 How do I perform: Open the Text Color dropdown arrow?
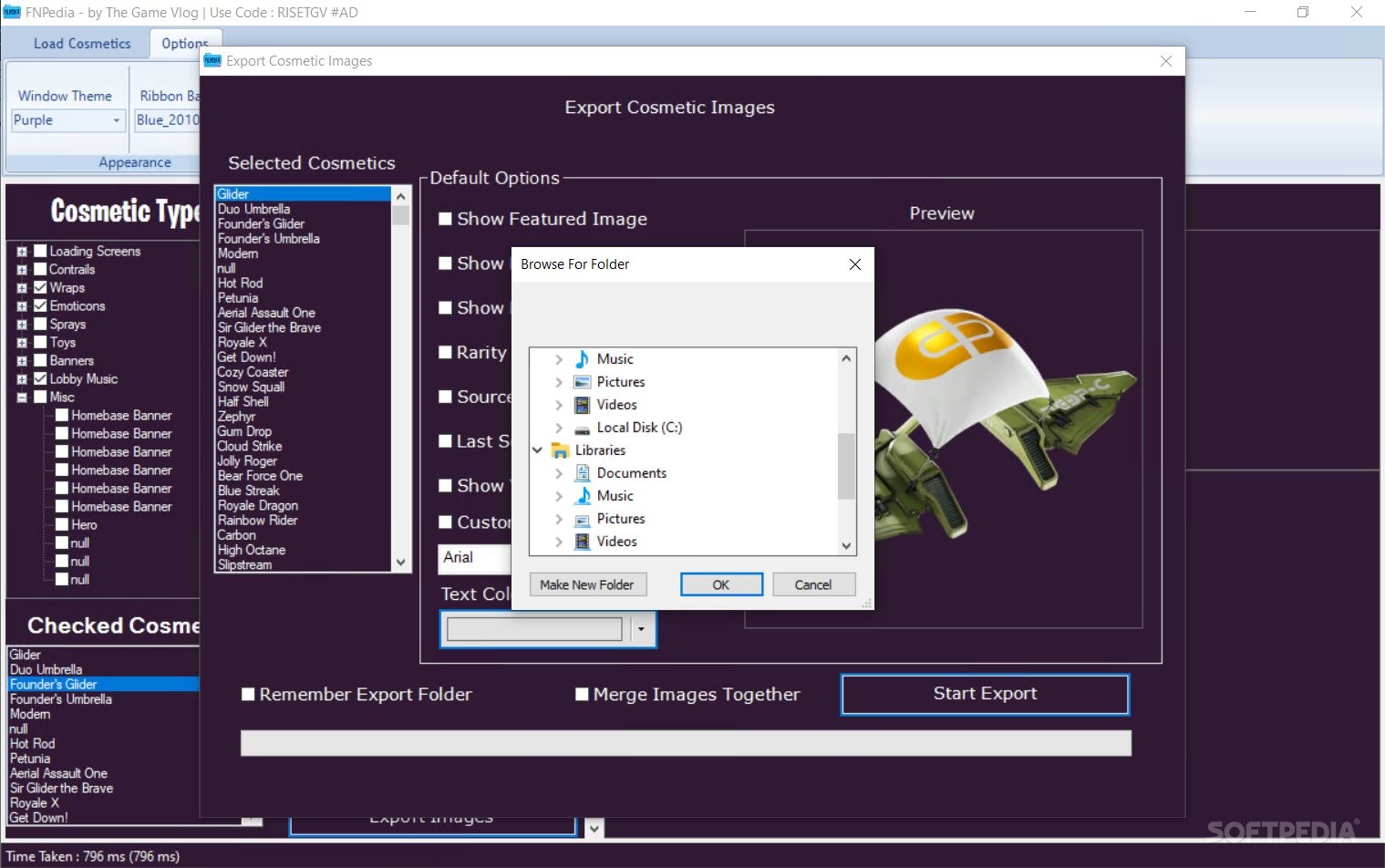tap(641, 629)
